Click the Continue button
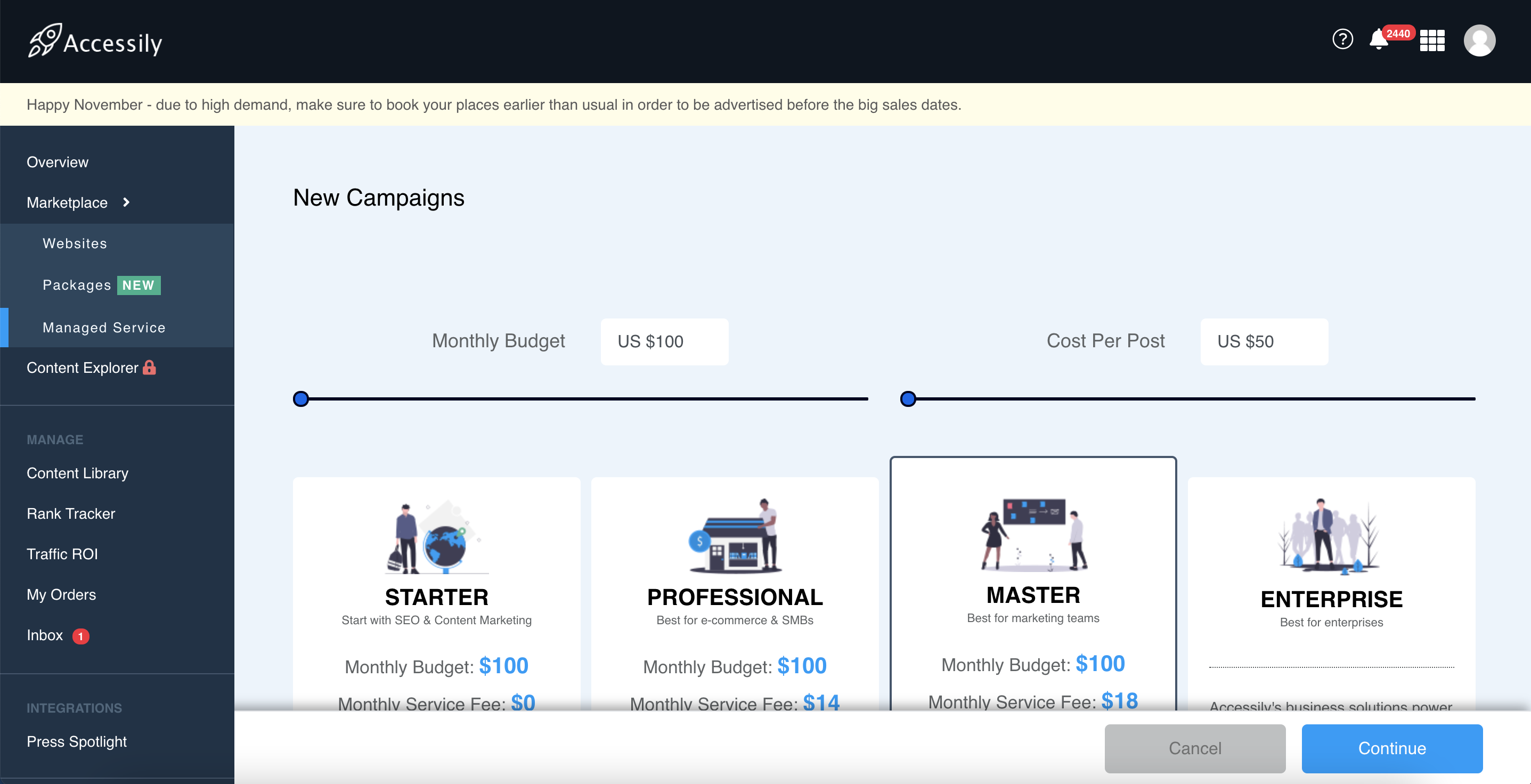 [1391, 748]
